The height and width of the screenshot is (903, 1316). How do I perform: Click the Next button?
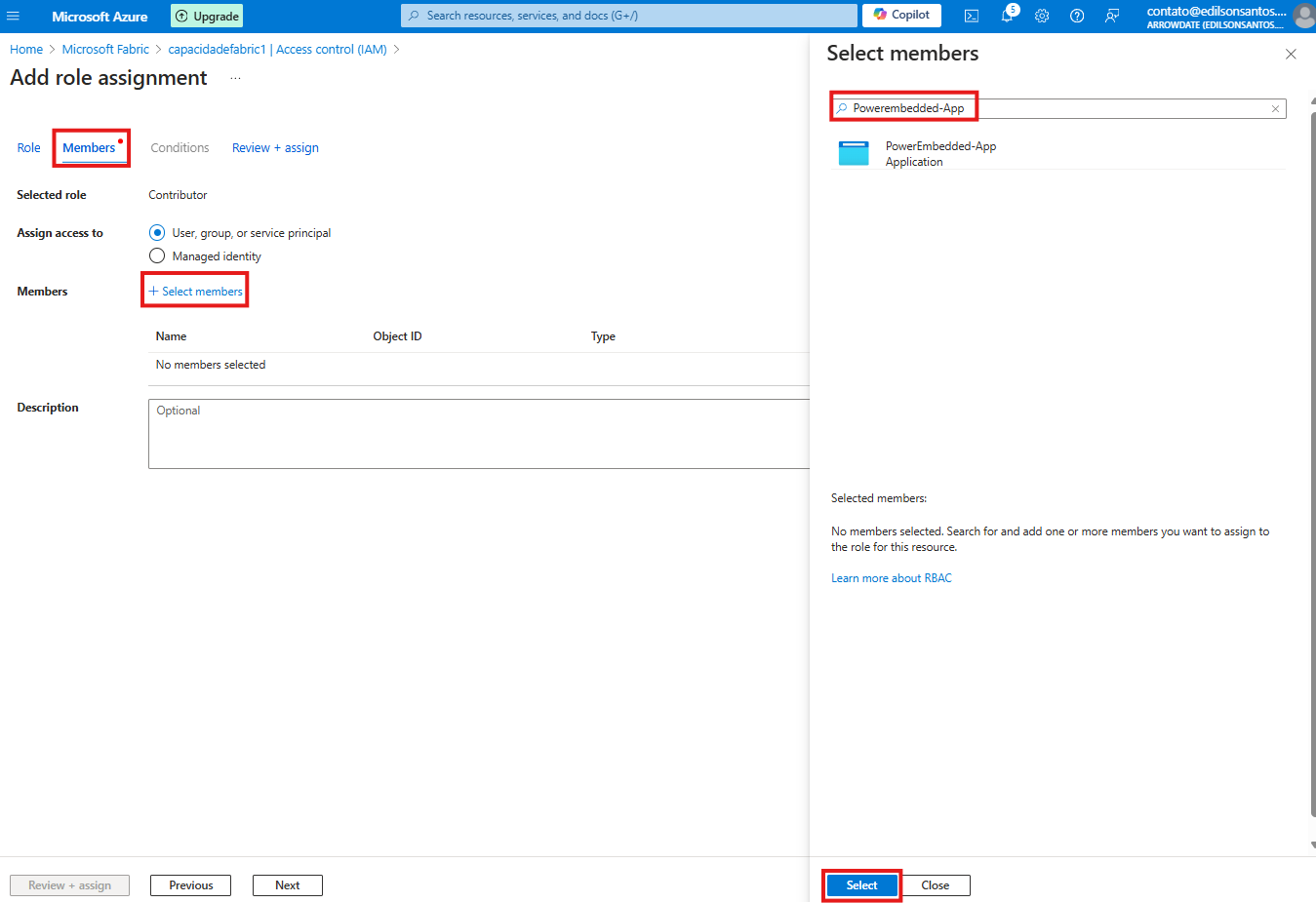[287, 885]
